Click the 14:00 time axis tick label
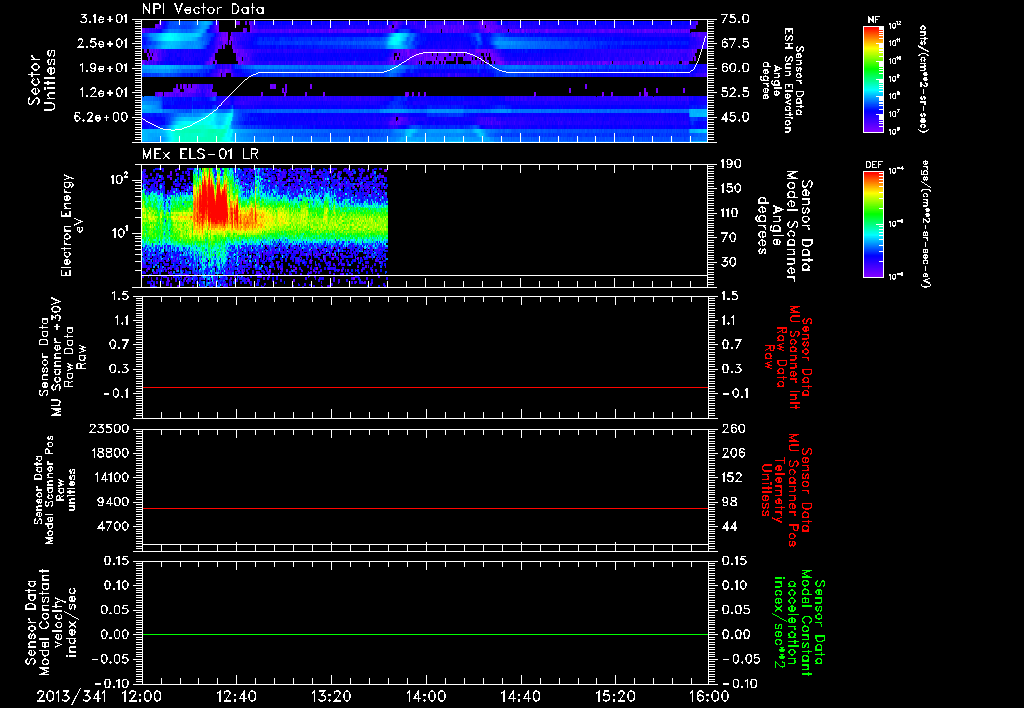1024x708 pixels. tap(426, 696)
